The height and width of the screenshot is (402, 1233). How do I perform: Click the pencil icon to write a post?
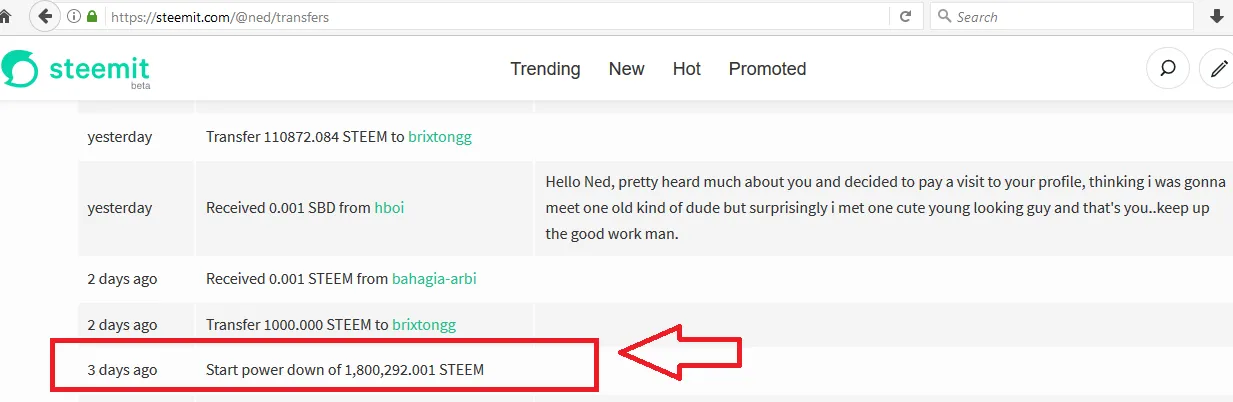point(1218,69)
